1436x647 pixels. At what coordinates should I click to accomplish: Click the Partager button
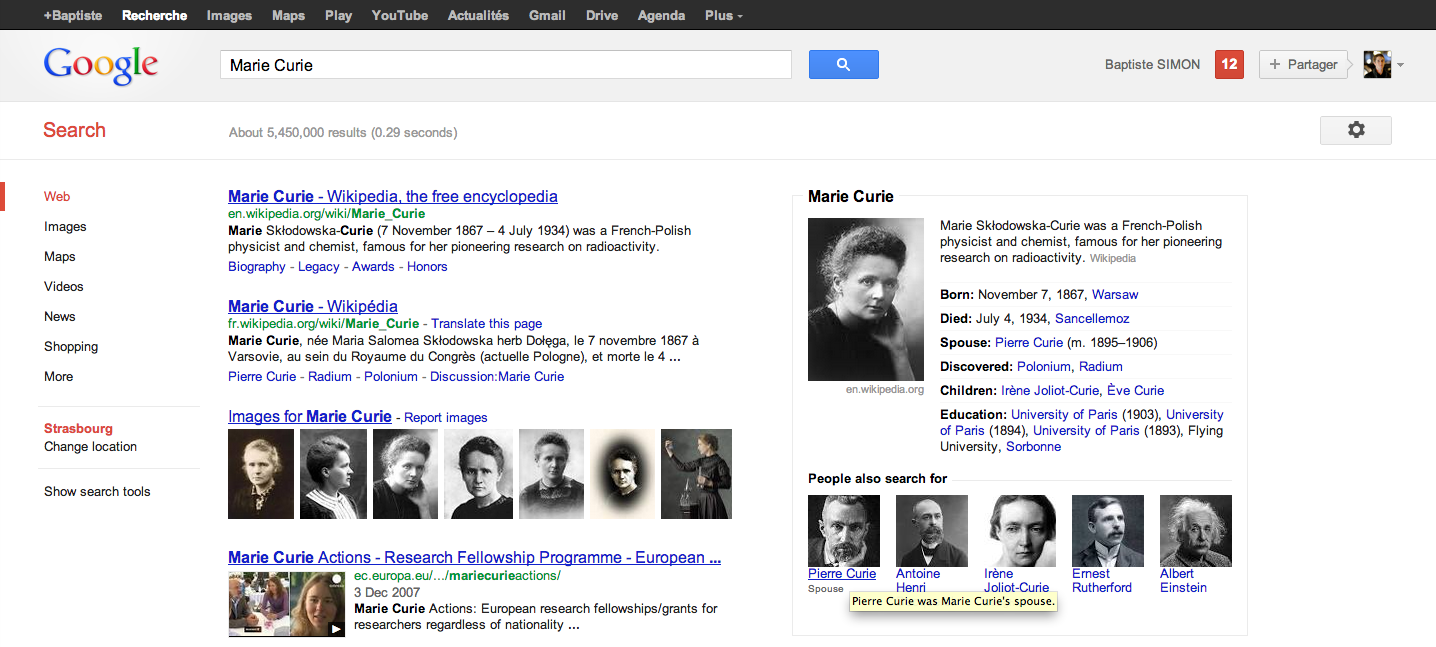click(1303, 64)
